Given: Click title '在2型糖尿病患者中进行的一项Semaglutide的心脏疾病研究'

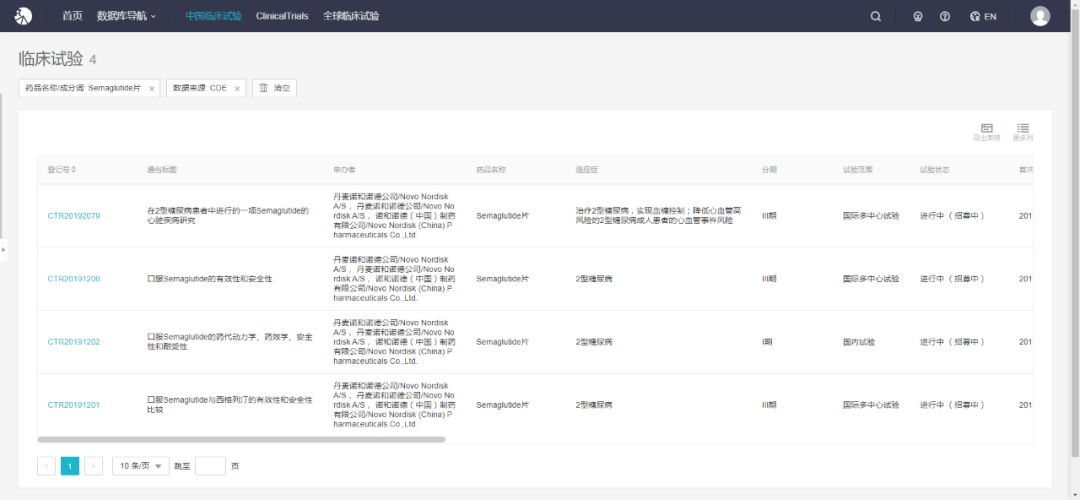Looking at the screenshot, I should pyautogui.click(x=228, y=216).
